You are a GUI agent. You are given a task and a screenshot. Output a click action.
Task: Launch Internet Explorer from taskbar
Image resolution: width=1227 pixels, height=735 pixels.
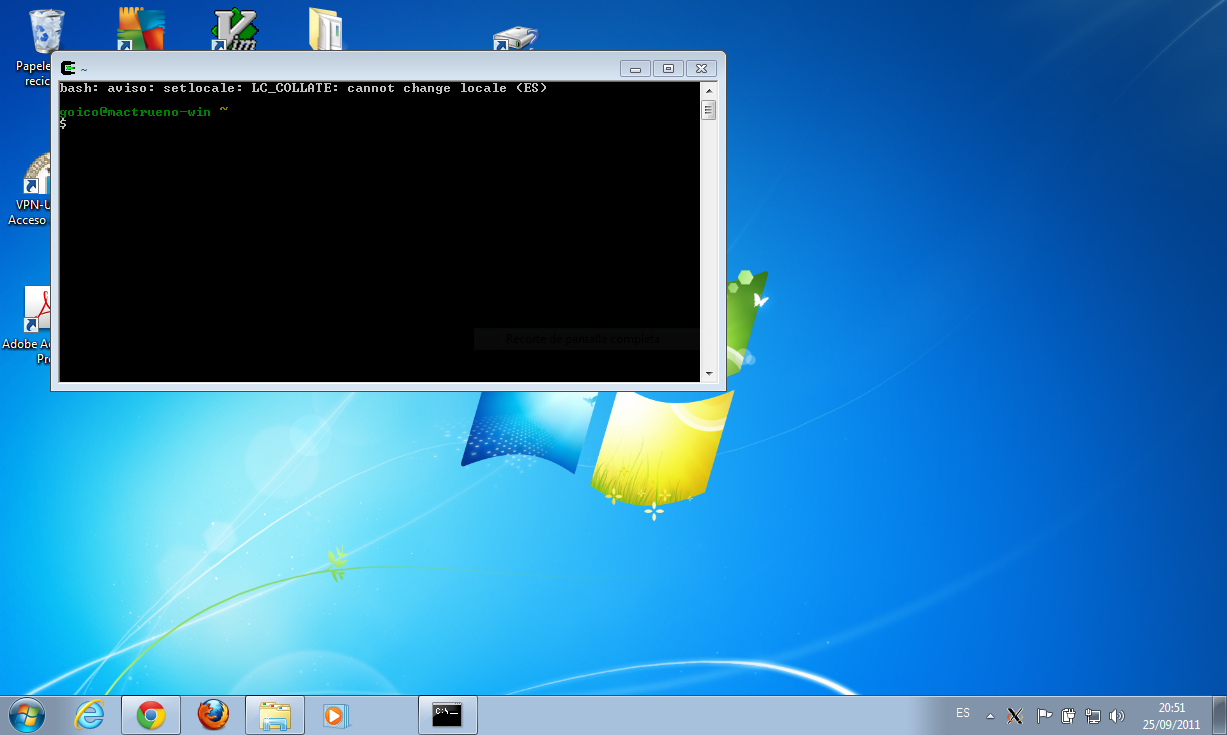90,714
